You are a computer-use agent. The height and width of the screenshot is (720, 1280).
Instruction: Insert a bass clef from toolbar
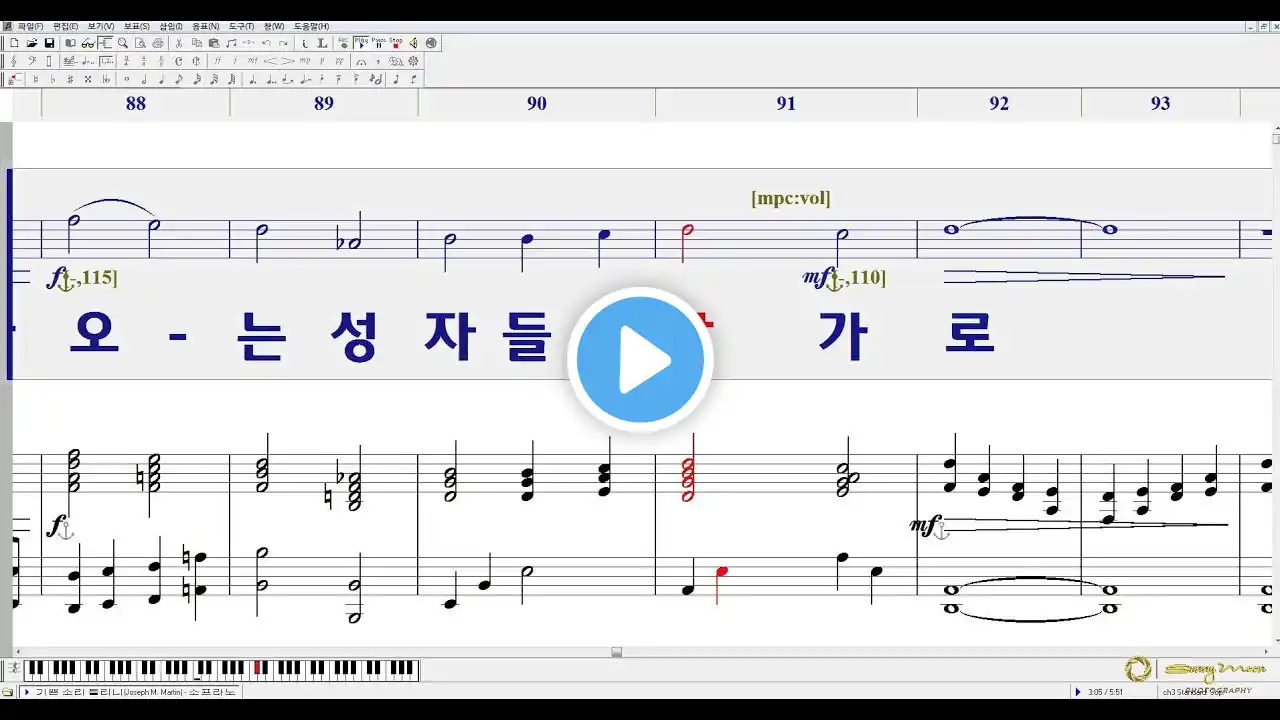(x=32, y=61)
